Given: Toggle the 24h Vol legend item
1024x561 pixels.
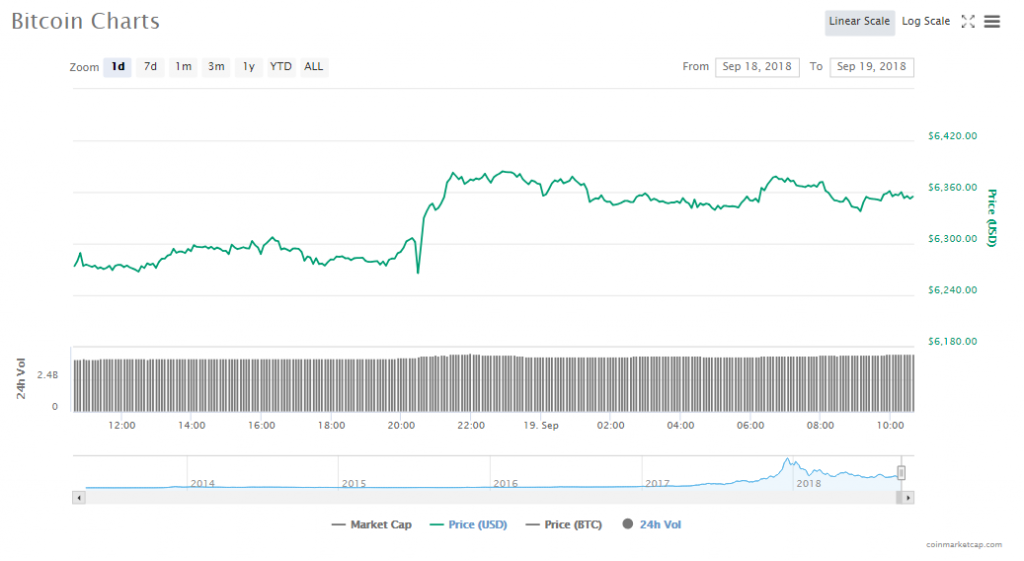Looking at the screenshot, I should click(x=651, y=524).
